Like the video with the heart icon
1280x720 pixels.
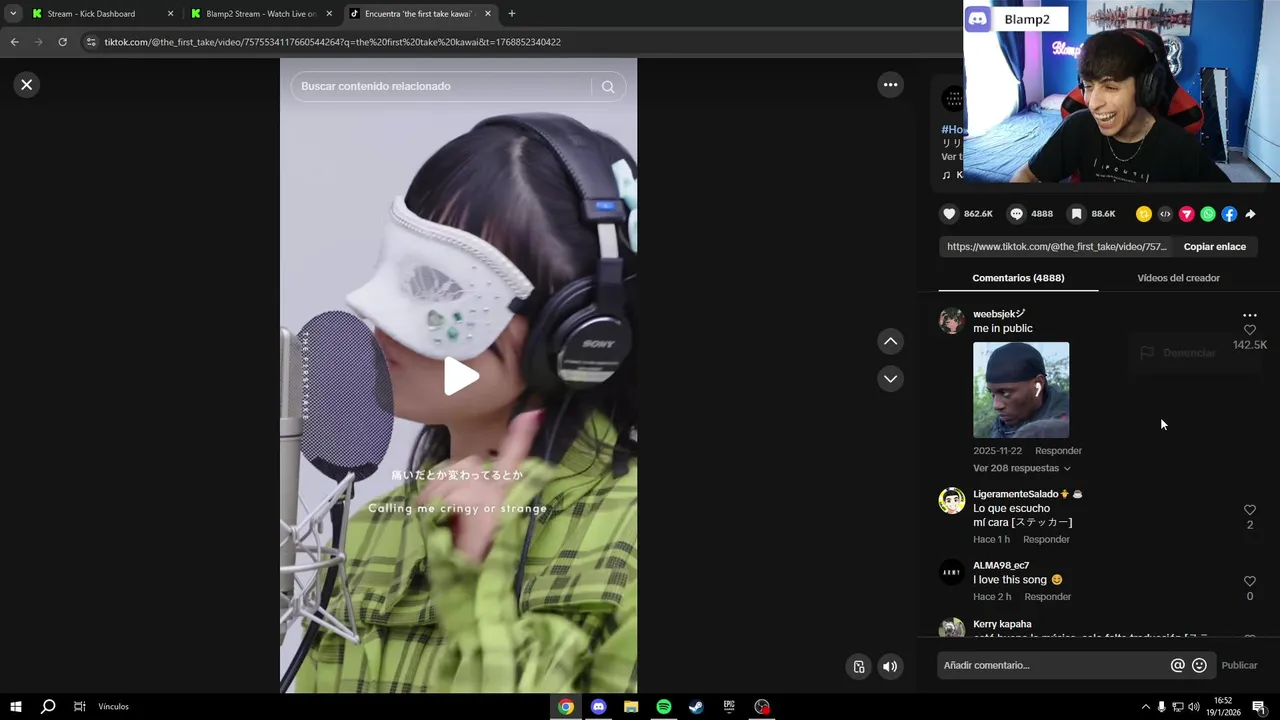click(x=949, y=214)
